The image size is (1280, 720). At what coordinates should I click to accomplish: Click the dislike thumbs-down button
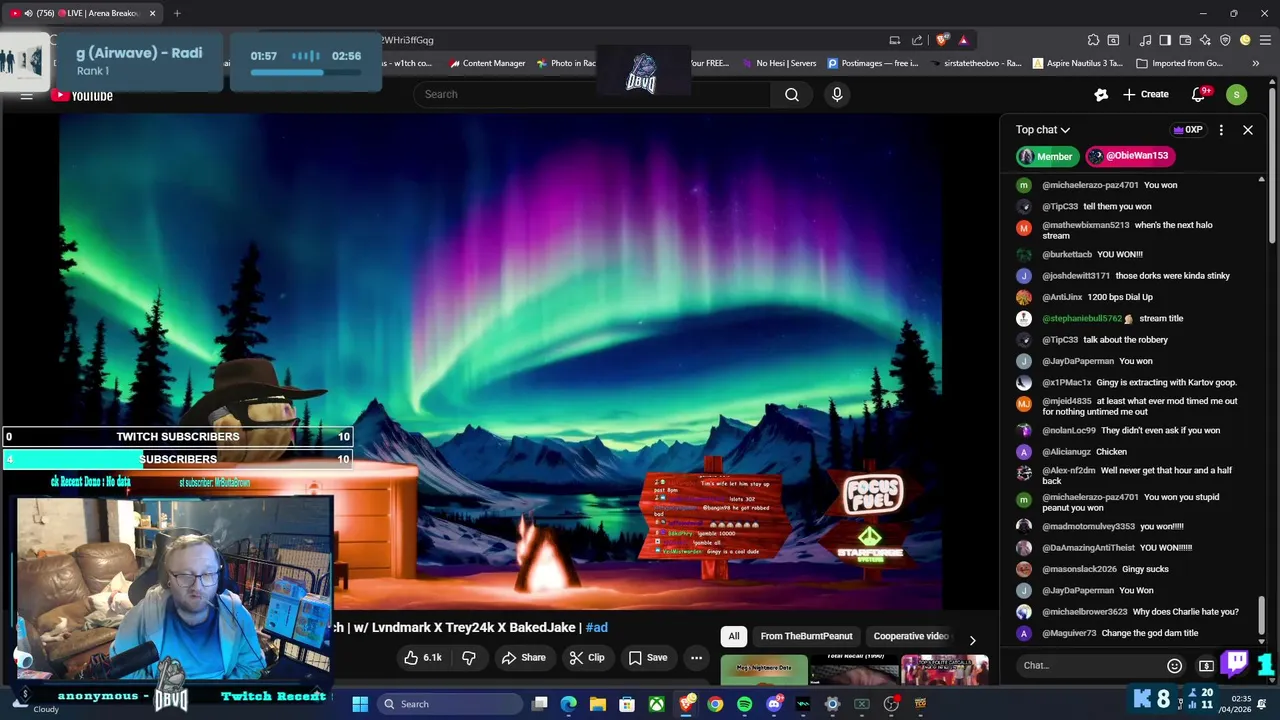pyautogui.click(x=468, y=657)
